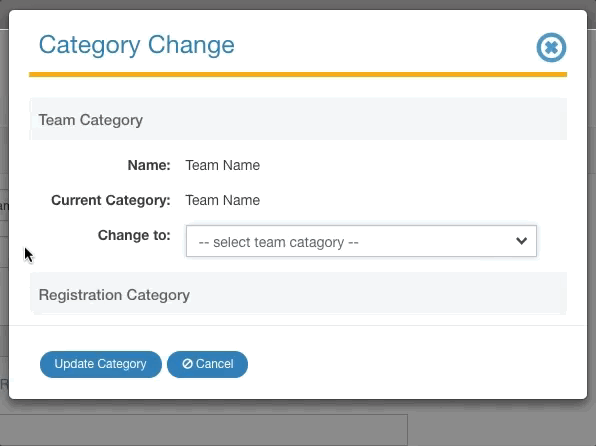Viewport: 596px width, 446px height.
Task: Click the Cancel button
Action: [207, 364]
